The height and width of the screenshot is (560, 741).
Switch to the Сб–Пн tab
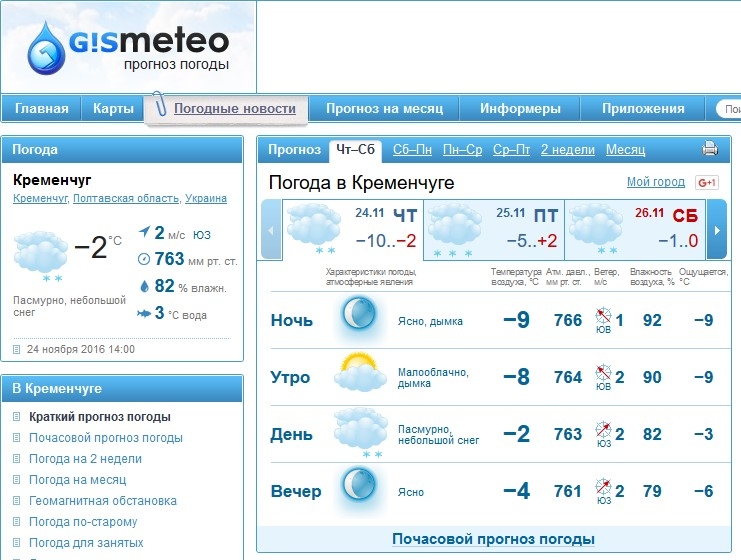[x=412, y=150]
